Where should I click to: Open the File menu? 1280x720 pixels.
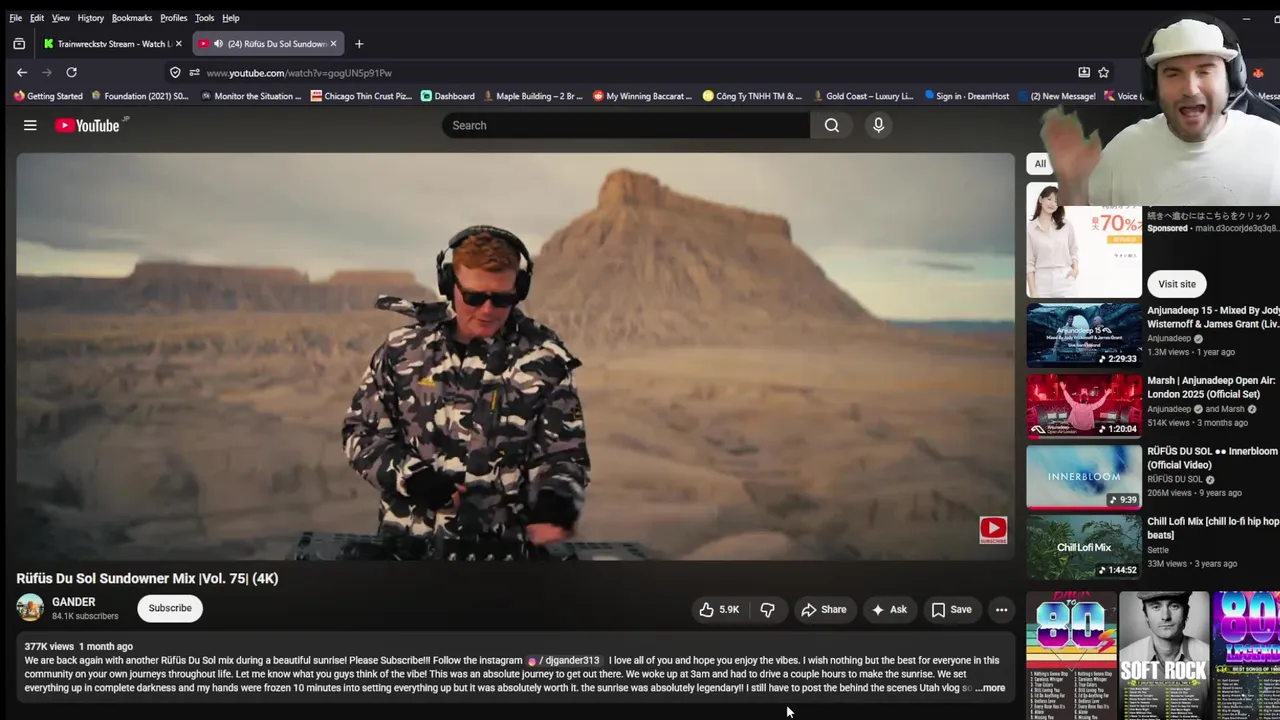tap(16, 18)
